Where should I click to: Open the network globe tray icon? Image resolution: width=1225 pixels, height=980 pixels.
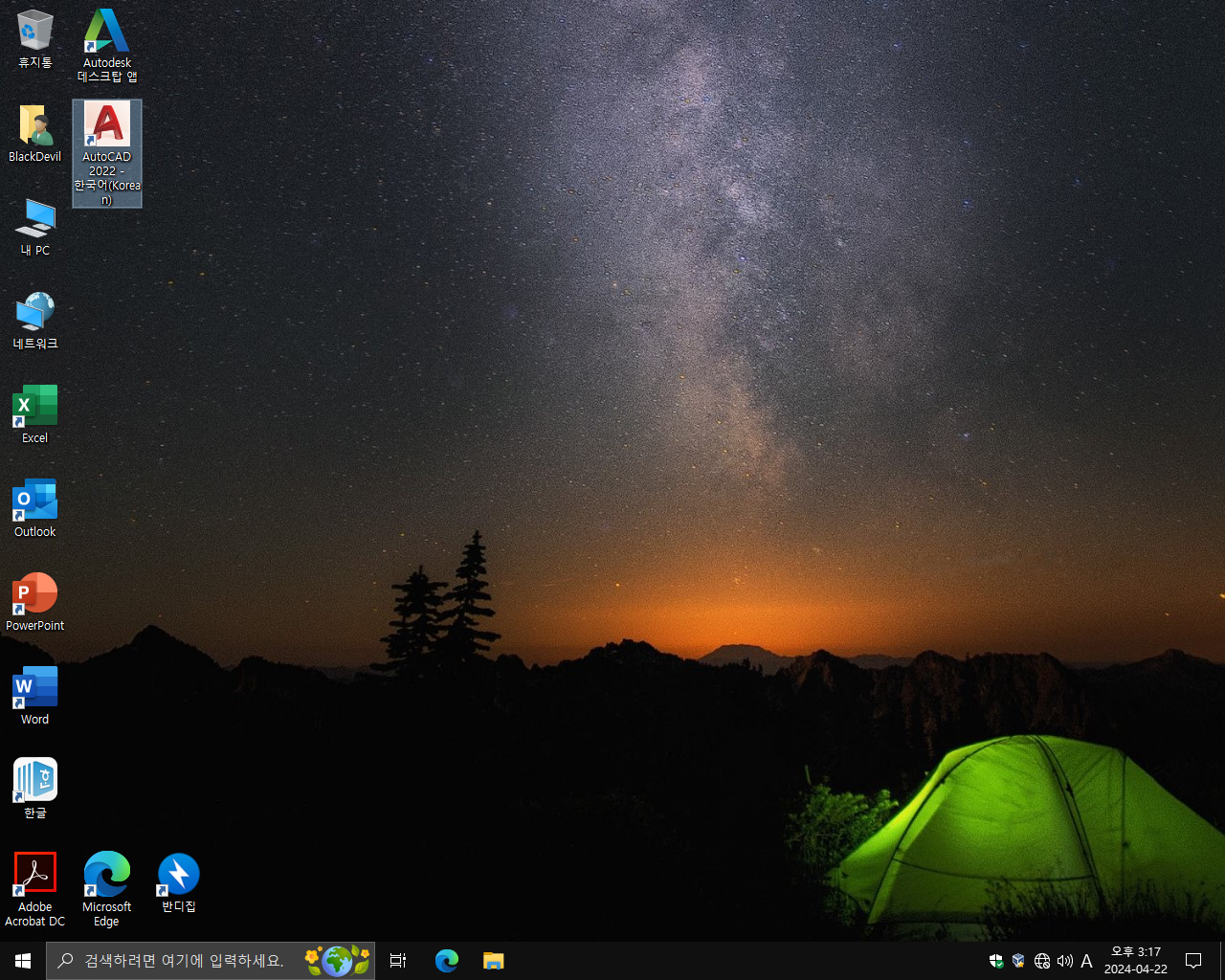(x=1042, y=961)
